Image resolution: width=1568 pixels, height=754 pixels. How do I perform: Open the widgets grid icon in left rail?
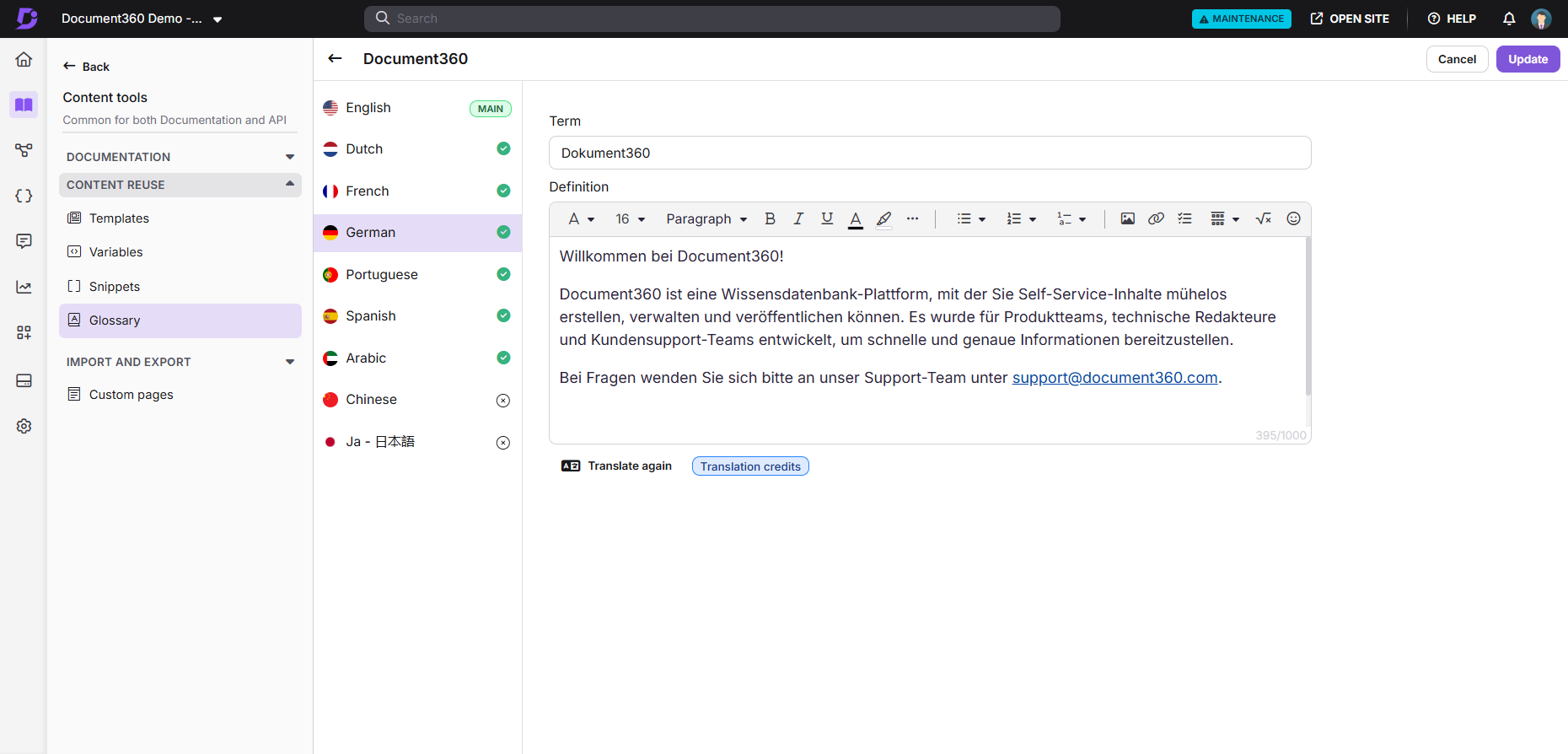coord(24,332)
